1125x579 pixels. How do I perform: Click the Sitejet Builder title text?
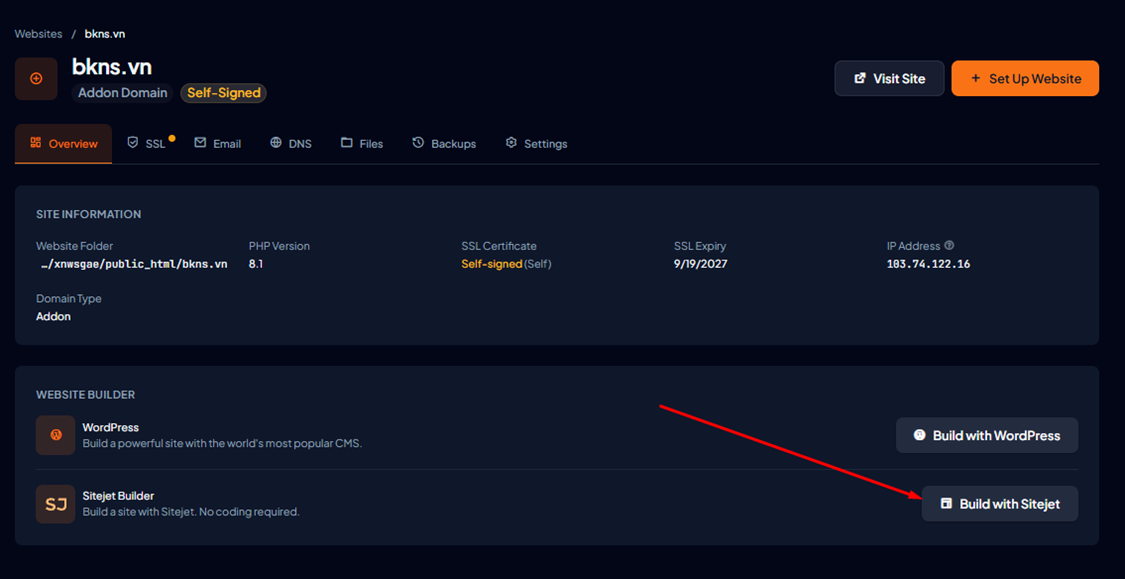pyautogui.click(x=118, y=496)
